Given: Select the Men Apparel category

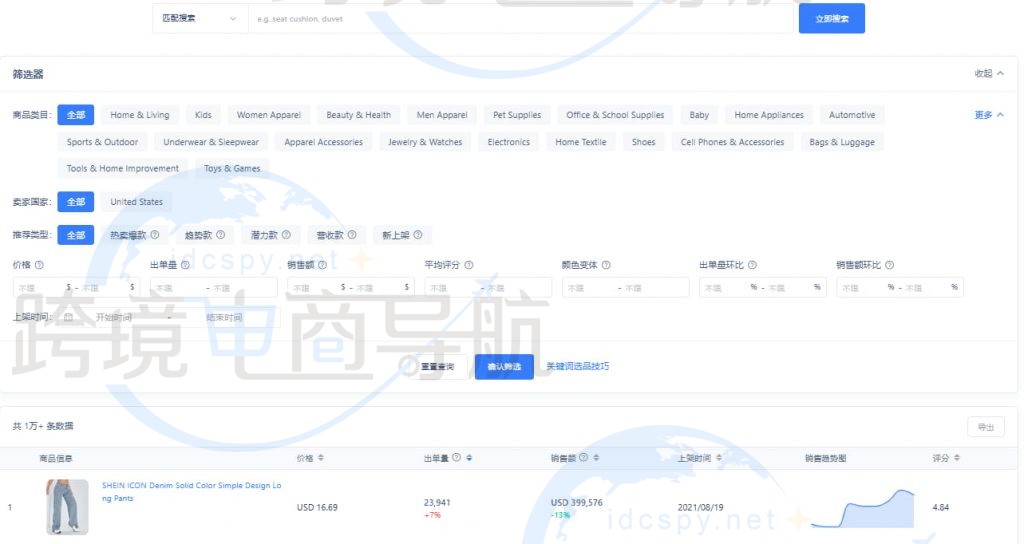Looking at the screenshot, I should [442, 115].
